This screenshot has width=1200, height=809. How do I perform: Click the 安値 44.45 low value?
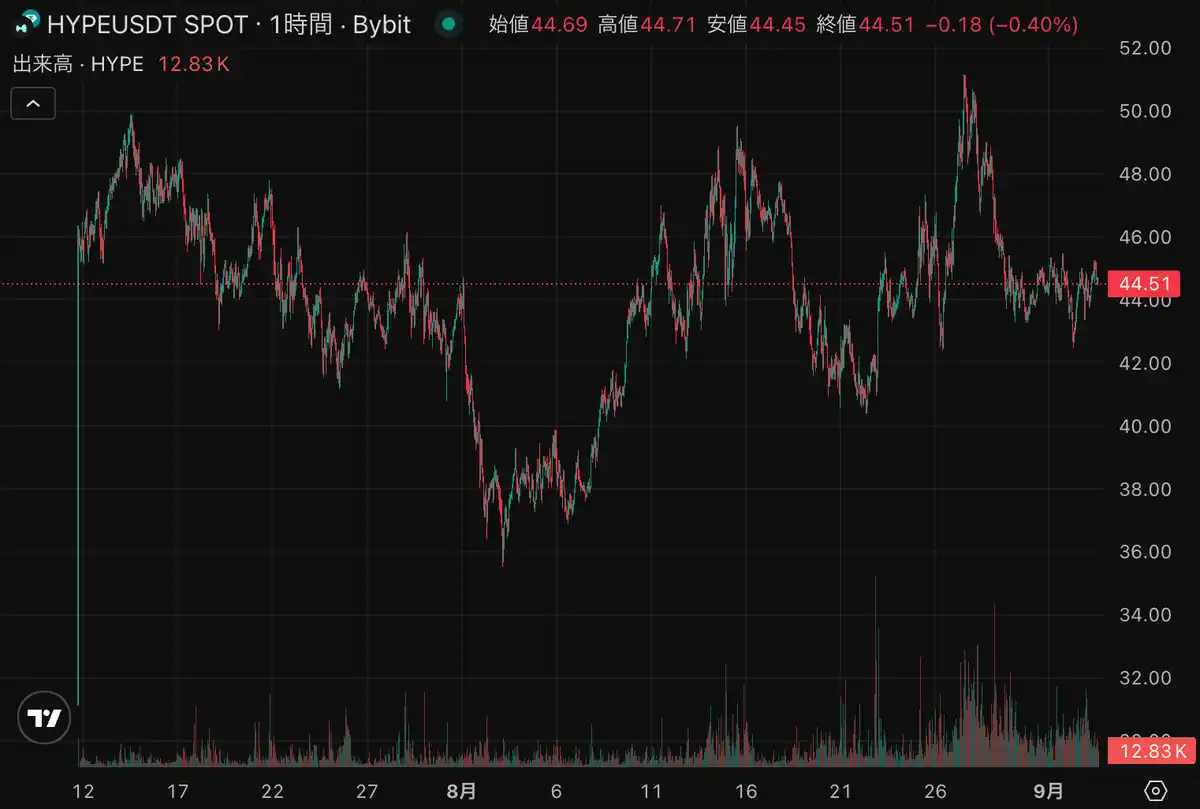click(x=757, y=24)
